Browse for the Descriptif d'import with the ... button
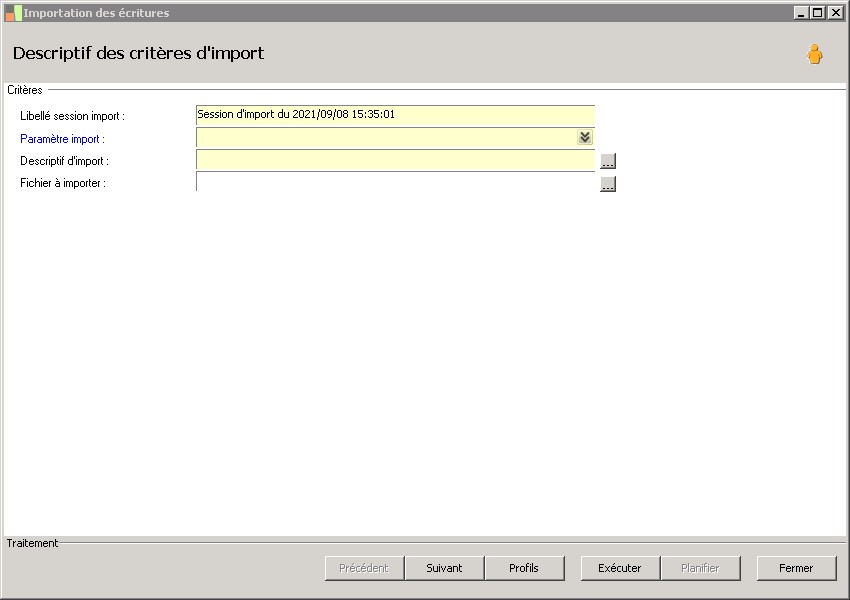This screenshot has height=600, width=850. click(608, 161)
